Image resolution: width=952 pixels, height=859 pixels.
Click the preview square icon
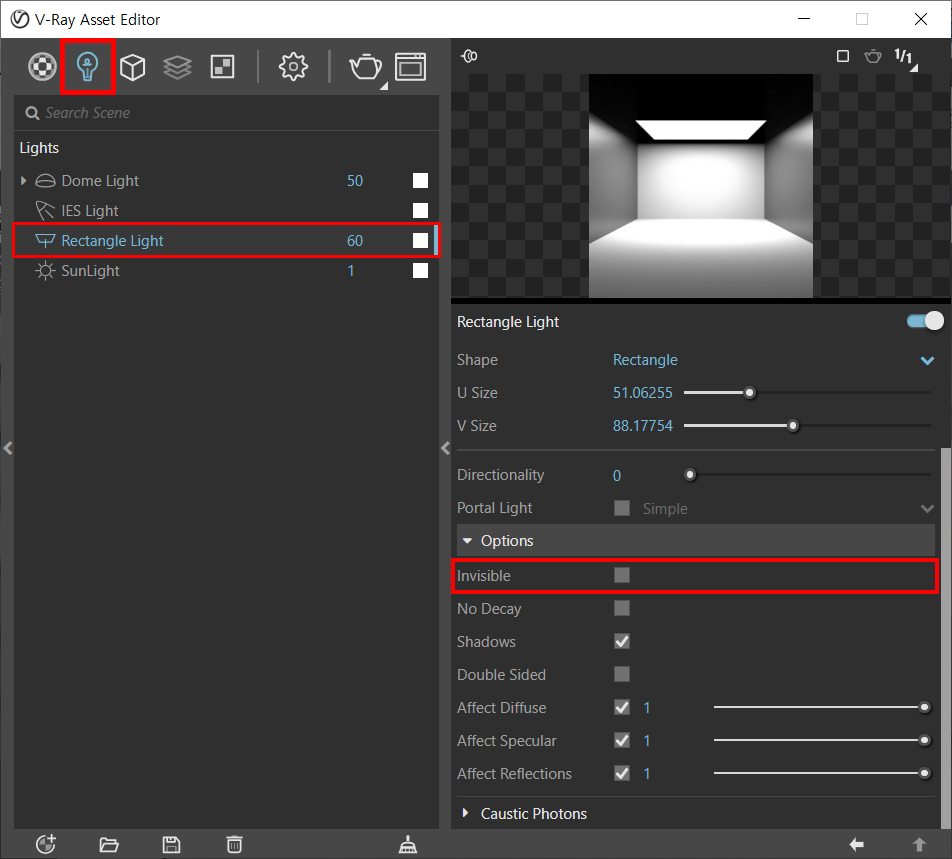click(x=843, y=56)
